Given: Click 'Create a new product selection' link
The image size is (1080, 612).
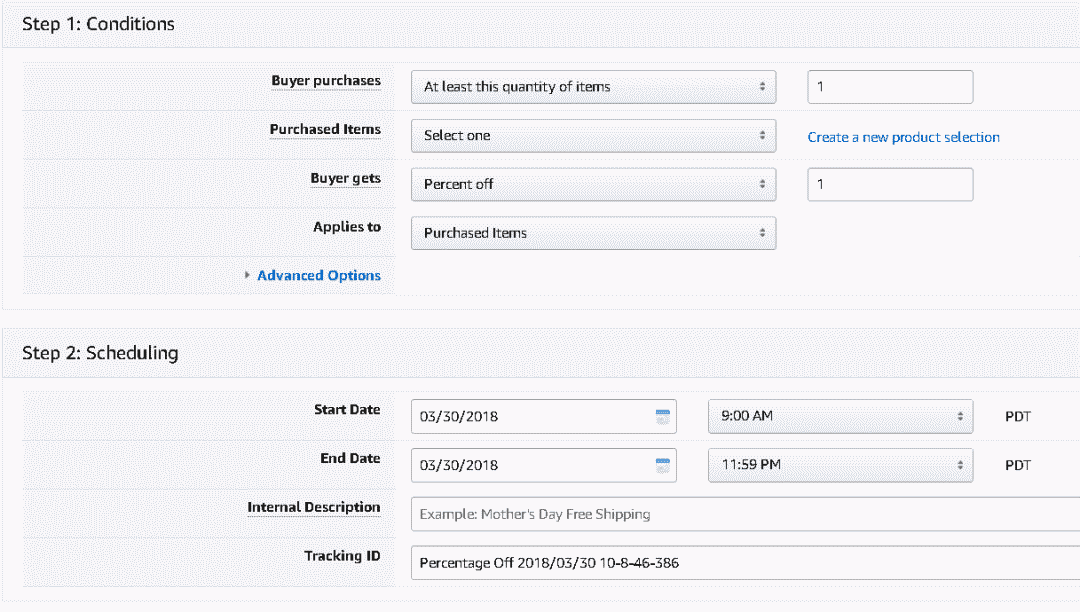Looking at the screenshot, I should (x=903, y=137).
